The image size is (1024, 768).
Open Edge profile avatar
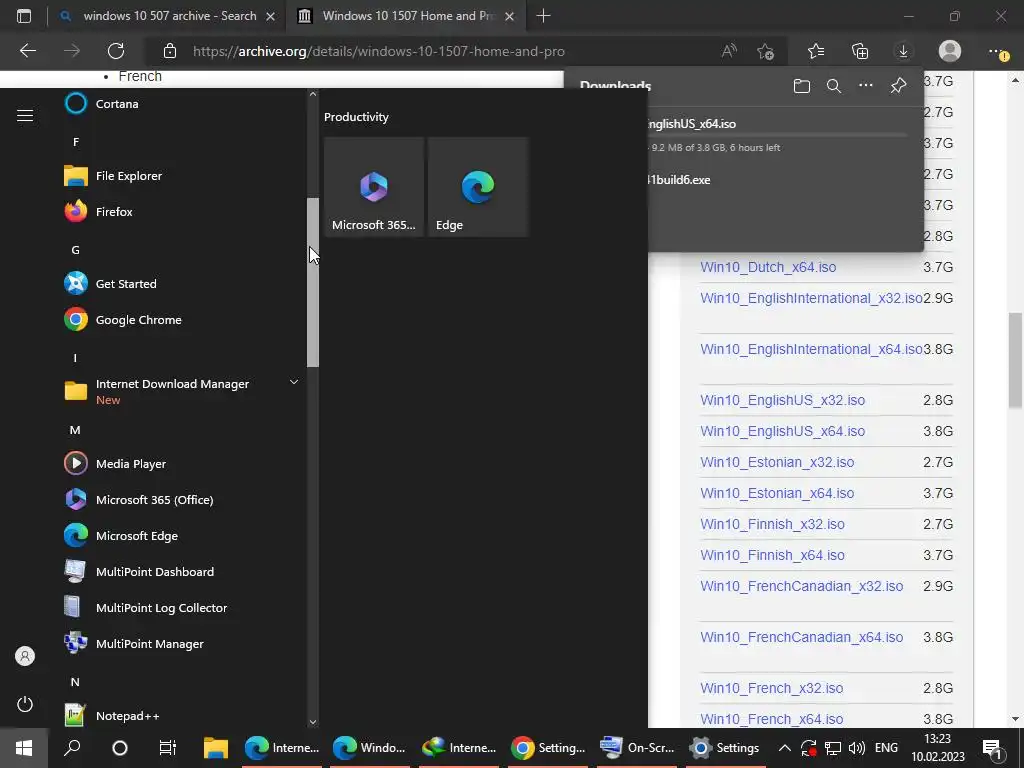coord(950,51)
